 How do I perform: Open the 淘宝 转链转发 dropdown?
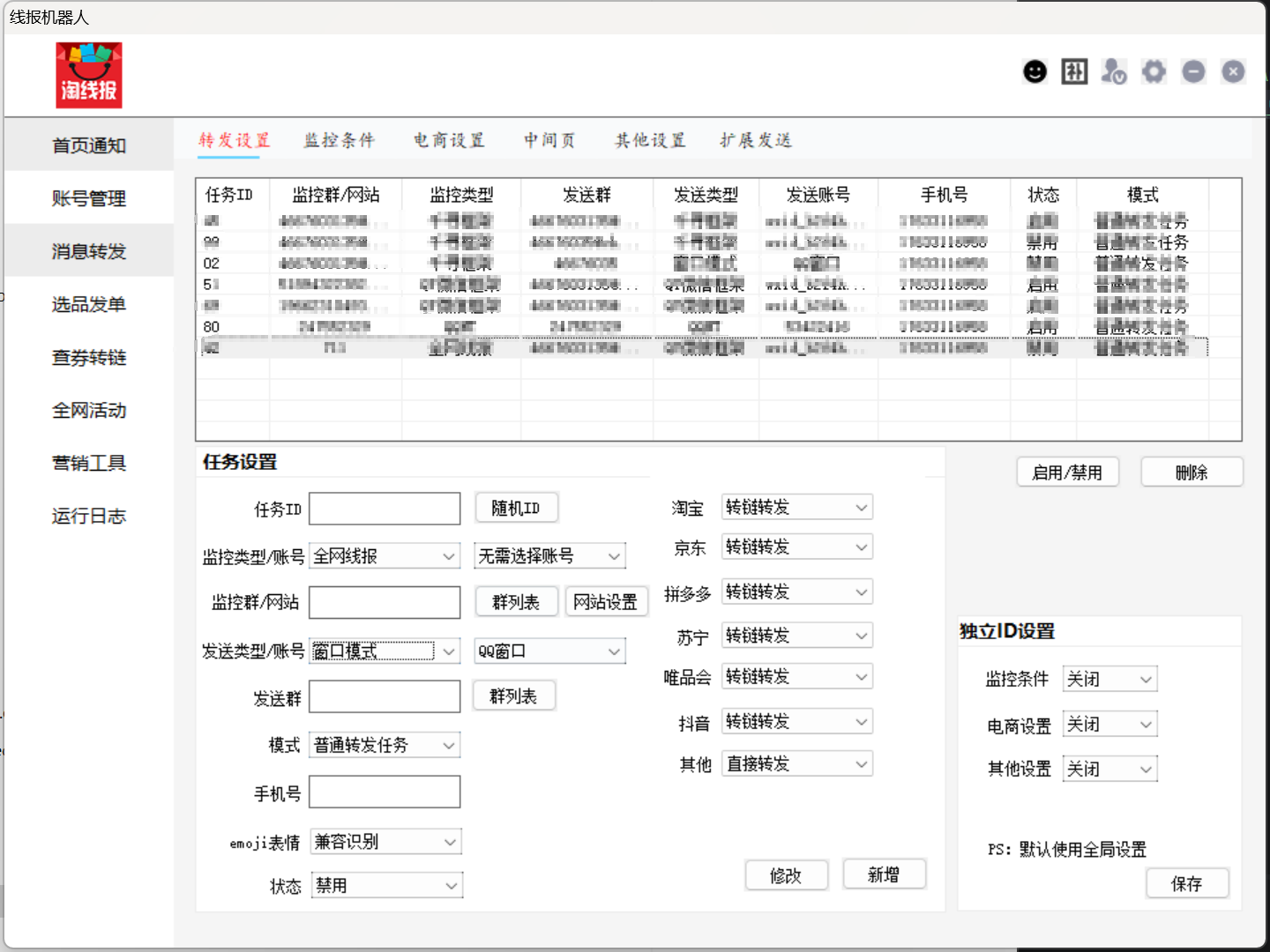pyautogui.click(x=796, y=506)
